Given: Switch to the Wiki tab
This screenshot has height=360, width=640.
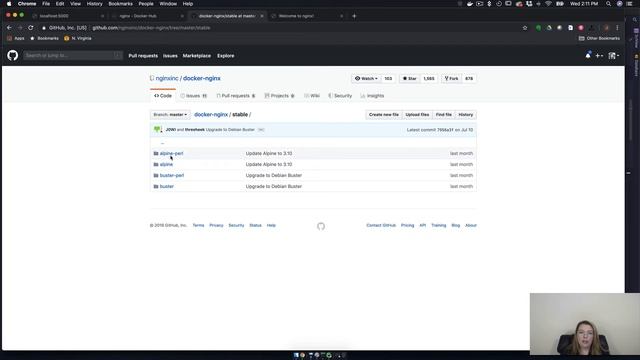Looking at the screenshot, I should 312,96.
